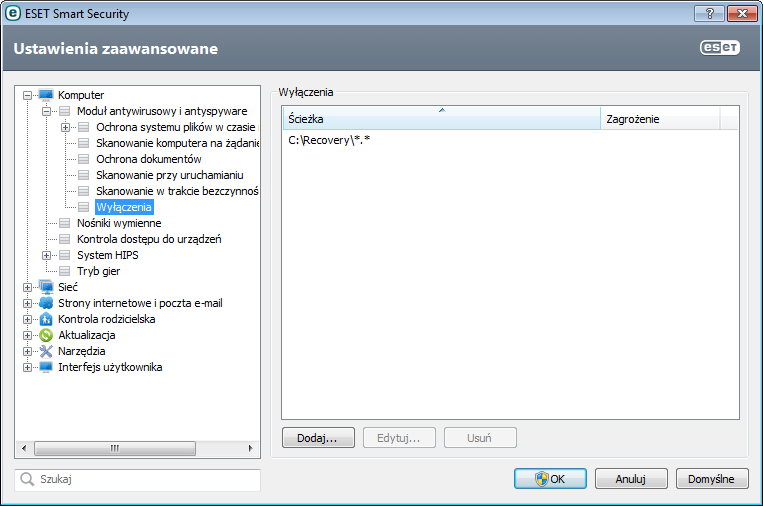Expand Strony internetowe i poczta e-mail
This screenshot has height=506, width=763.
point(27,304)
